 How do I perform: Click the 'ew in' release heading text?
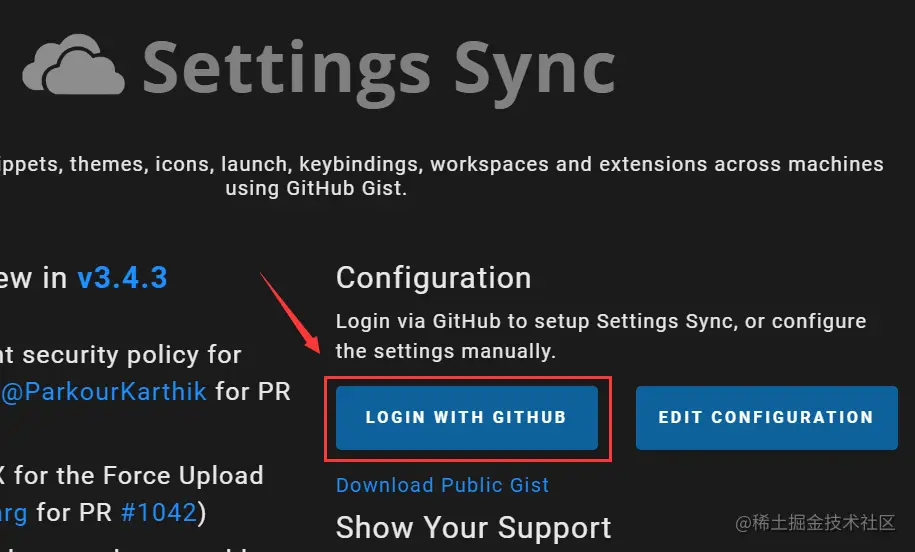point(32,277)
